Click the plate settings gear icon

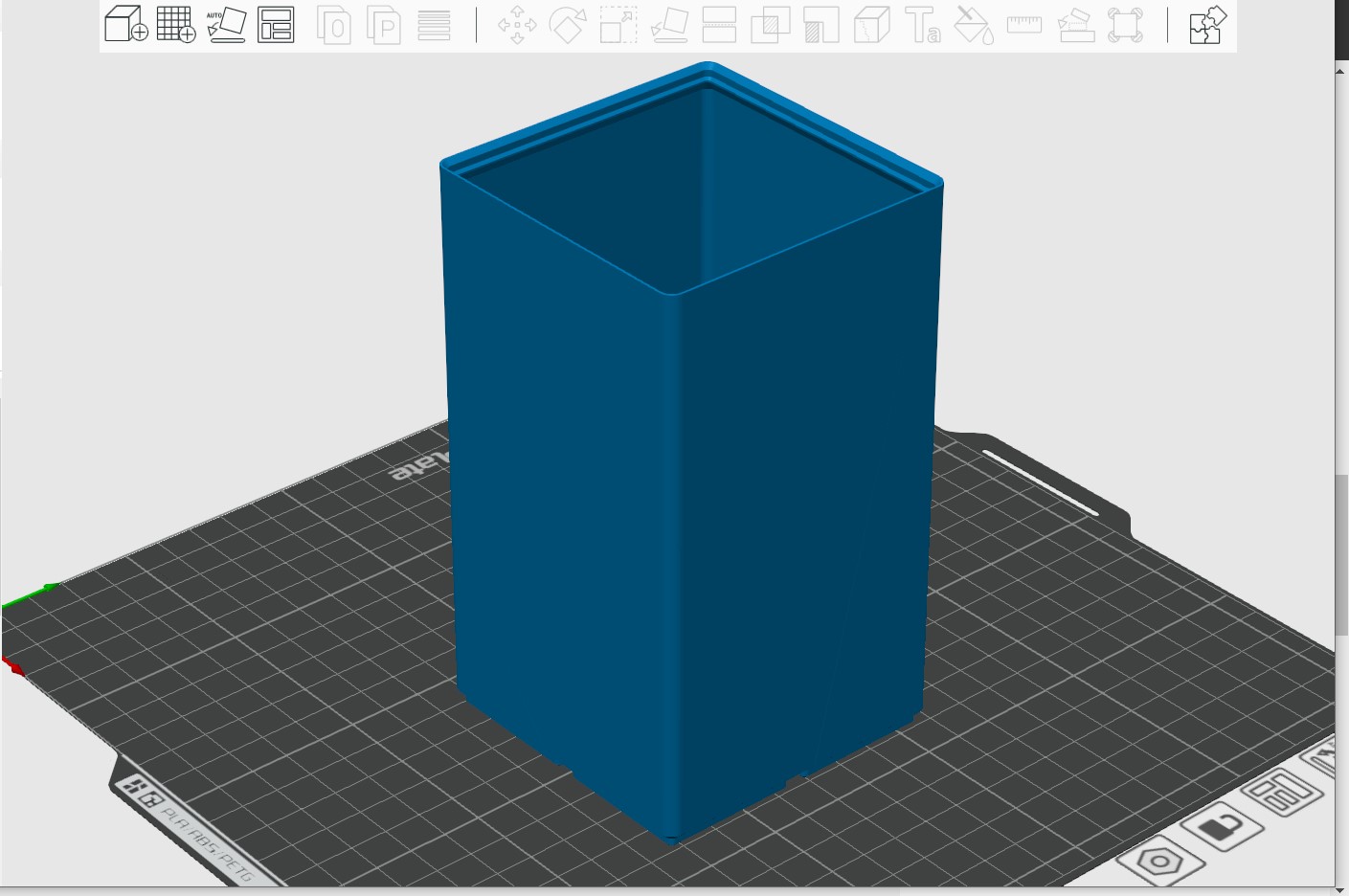[1158, 862]
